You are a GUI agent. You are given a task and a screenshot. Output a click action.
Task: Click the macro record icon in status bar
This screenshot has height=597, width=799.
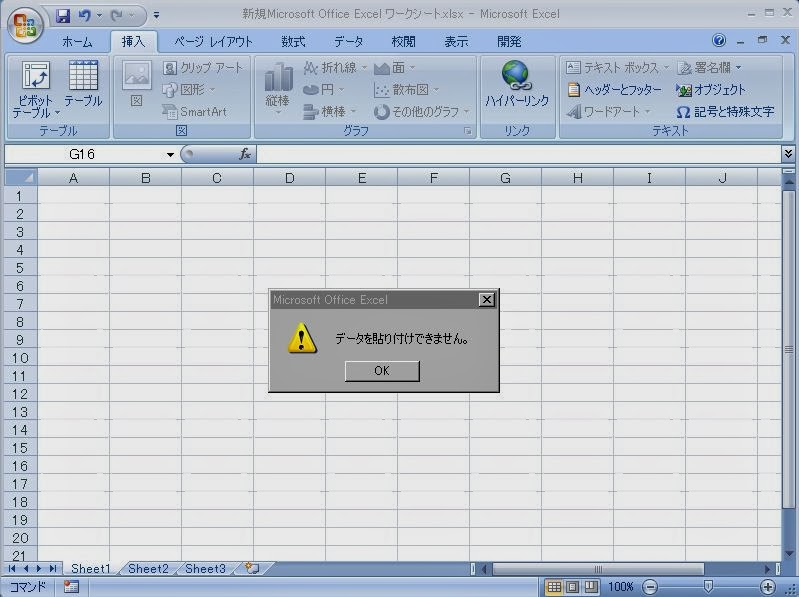(x=71, y=587)
